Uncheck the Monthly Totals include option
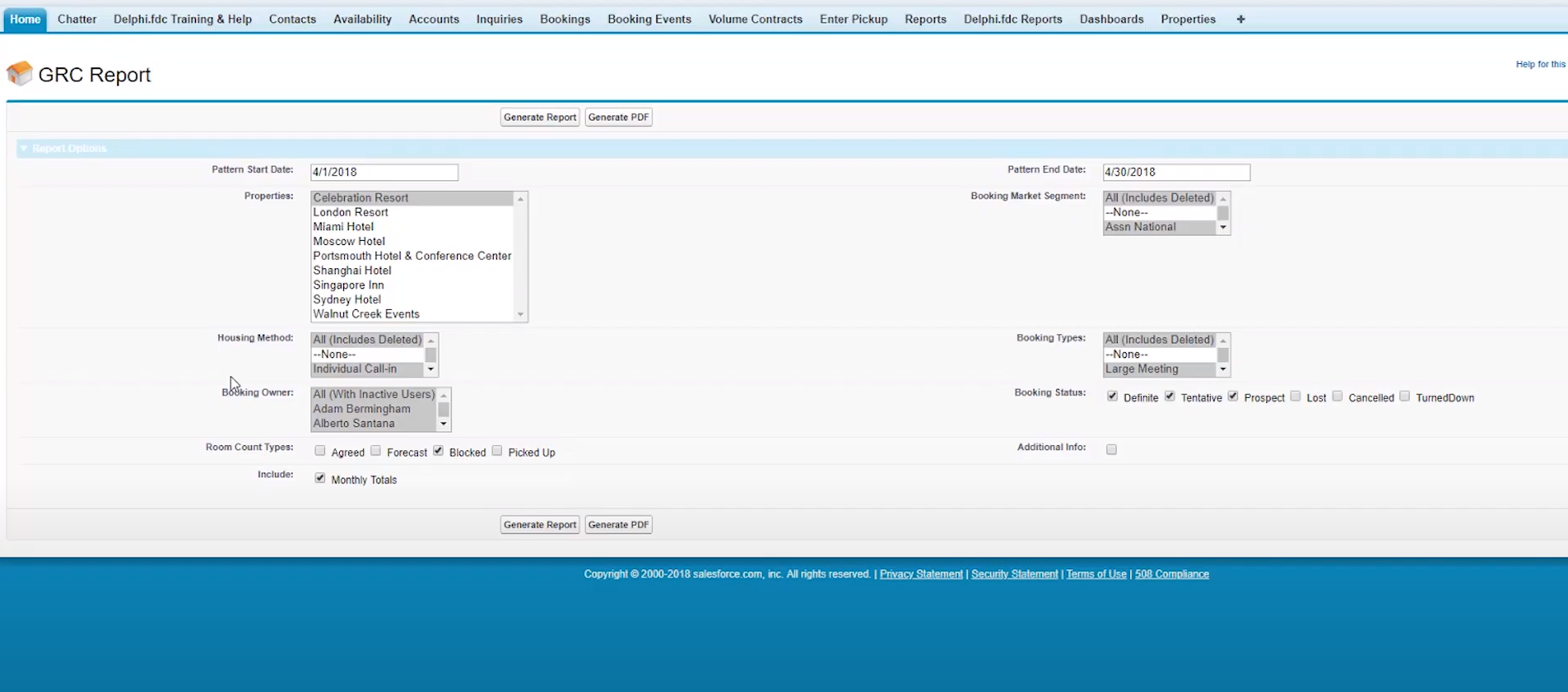The height and width of the screenshot is (692, 1568). [x=320, y=479]
